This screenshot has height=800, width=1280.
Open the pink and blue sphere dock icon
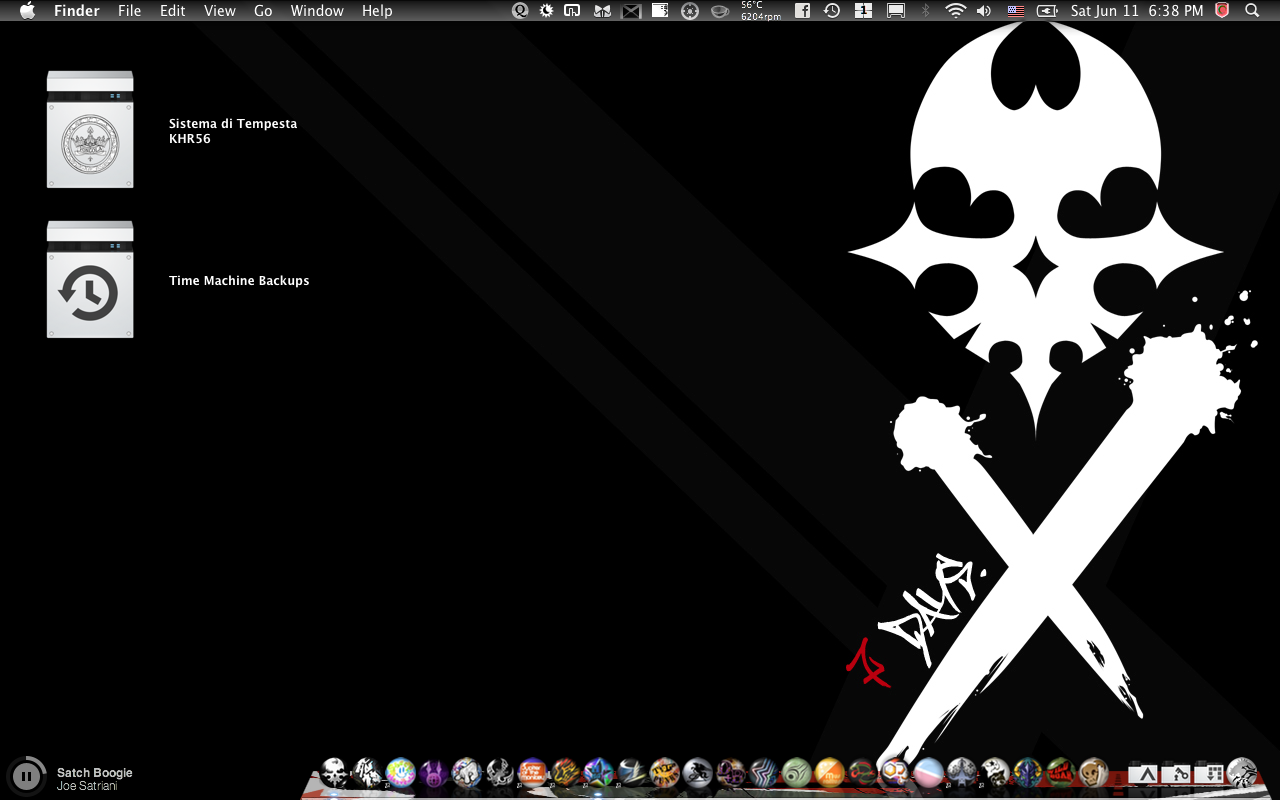pos(928,772)
